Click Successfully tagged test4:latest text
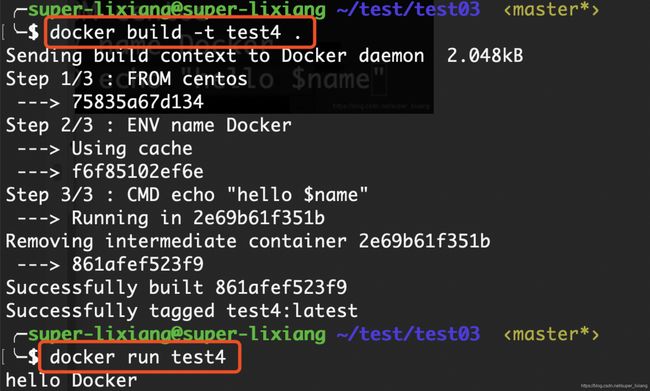650x391 pixels. coord(182,311)
